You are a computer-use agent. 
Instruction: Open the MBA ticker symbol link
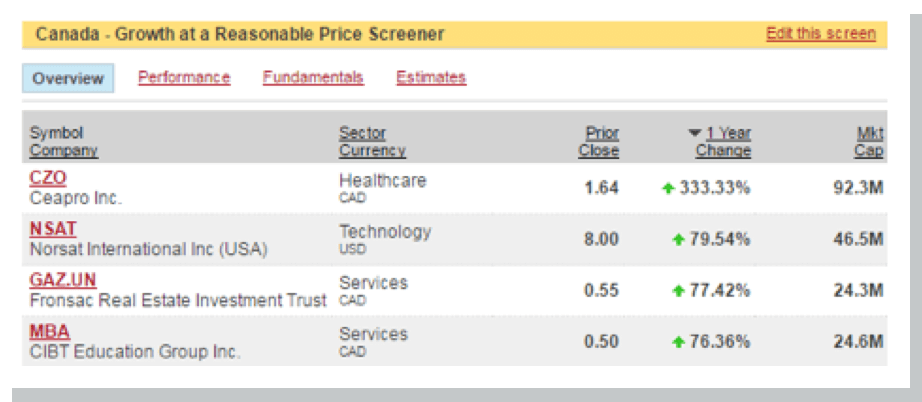click(50, 332)
